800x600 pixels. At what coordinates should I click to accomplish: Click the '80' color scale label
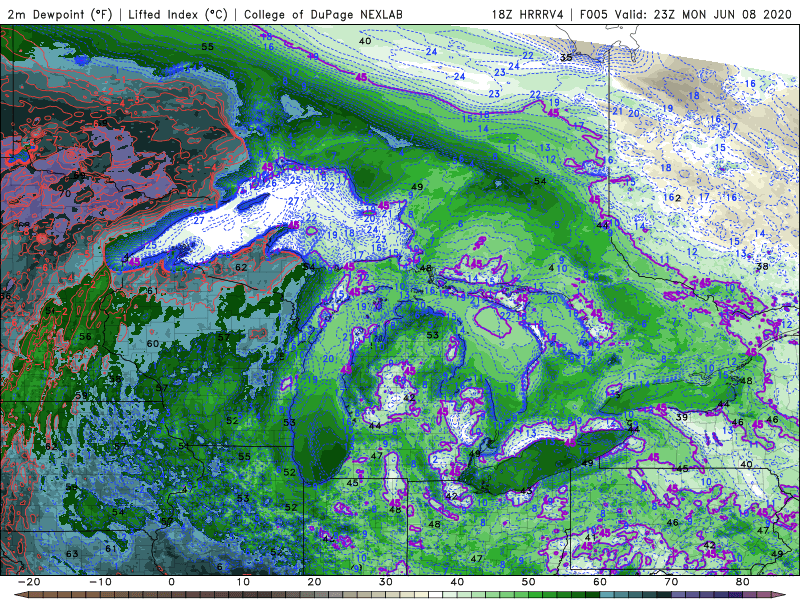pyautogui.click(x=743, y=582)
